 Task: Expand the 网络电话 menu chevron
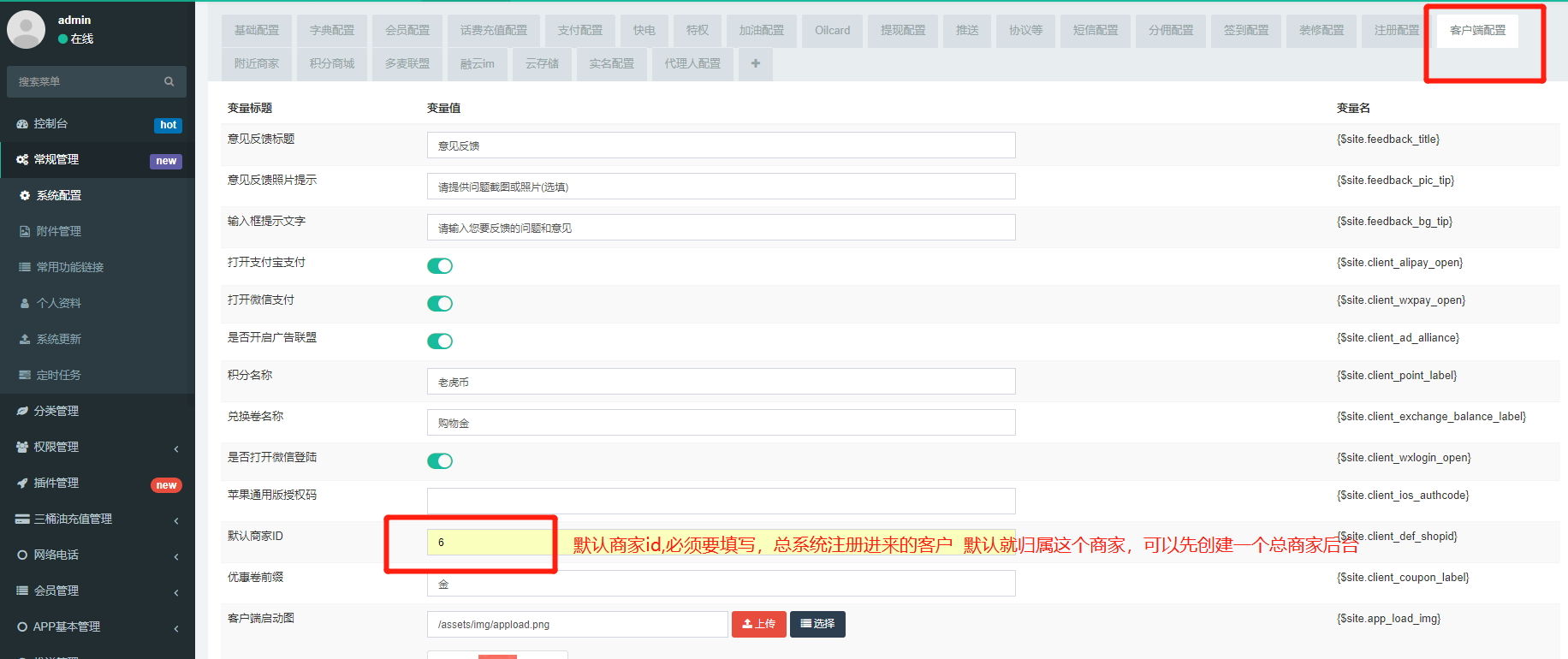click(176, 556)
